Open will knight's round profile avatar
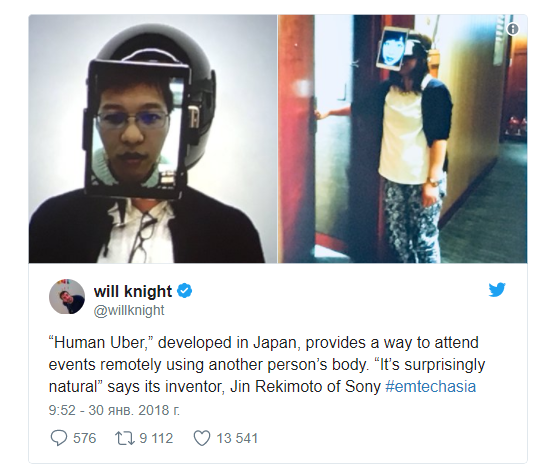The width and height of the screenshot is (552, 475). (67, 297)
